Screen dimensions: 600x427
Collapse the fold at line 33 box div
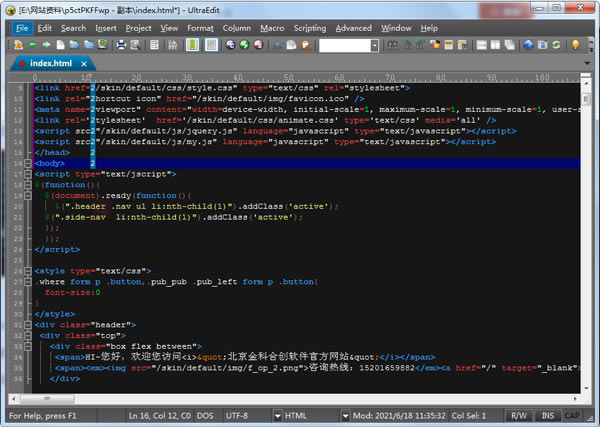pos(28,346)
